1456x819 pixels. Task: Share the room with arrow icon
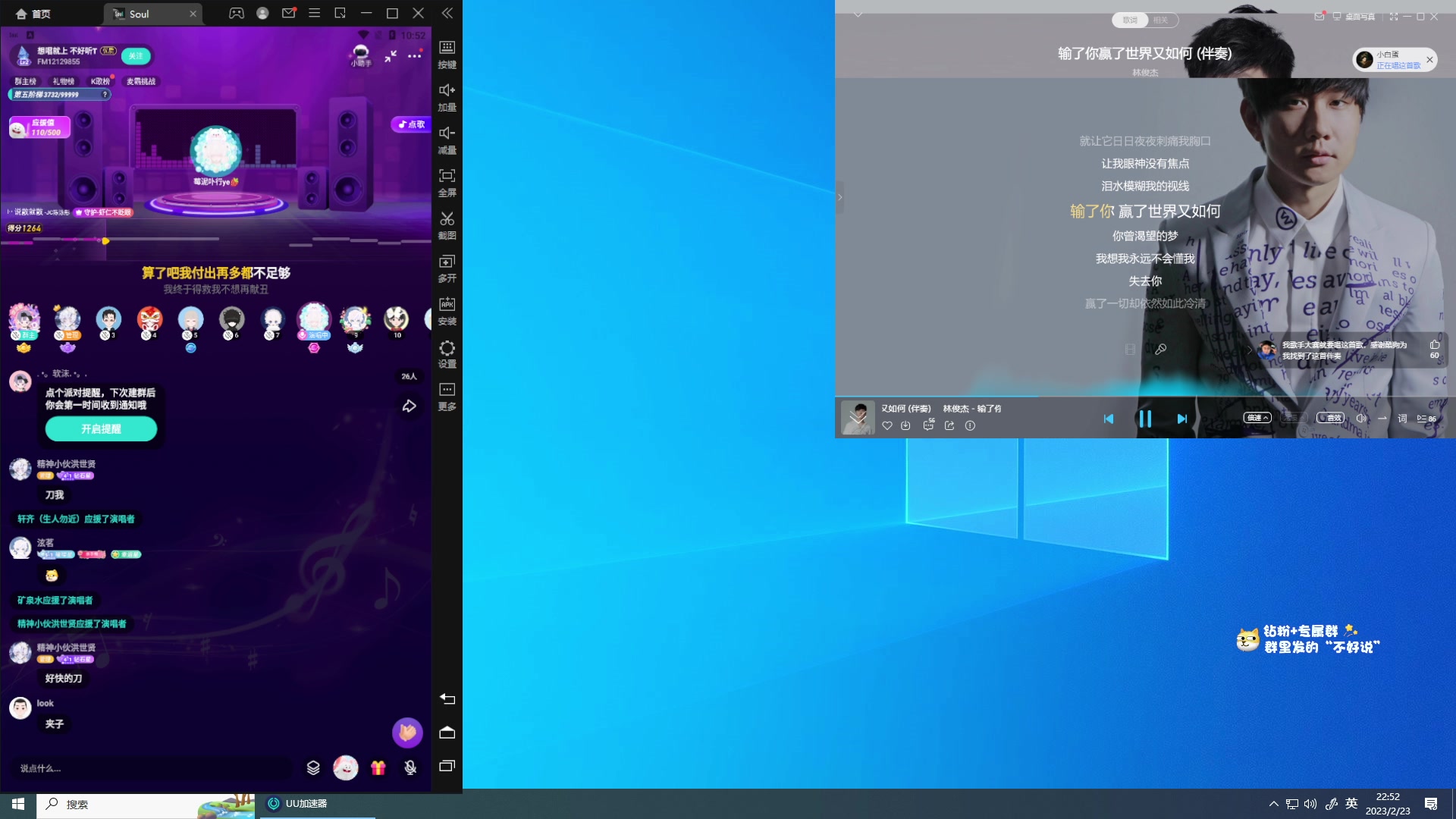point(409,406)
